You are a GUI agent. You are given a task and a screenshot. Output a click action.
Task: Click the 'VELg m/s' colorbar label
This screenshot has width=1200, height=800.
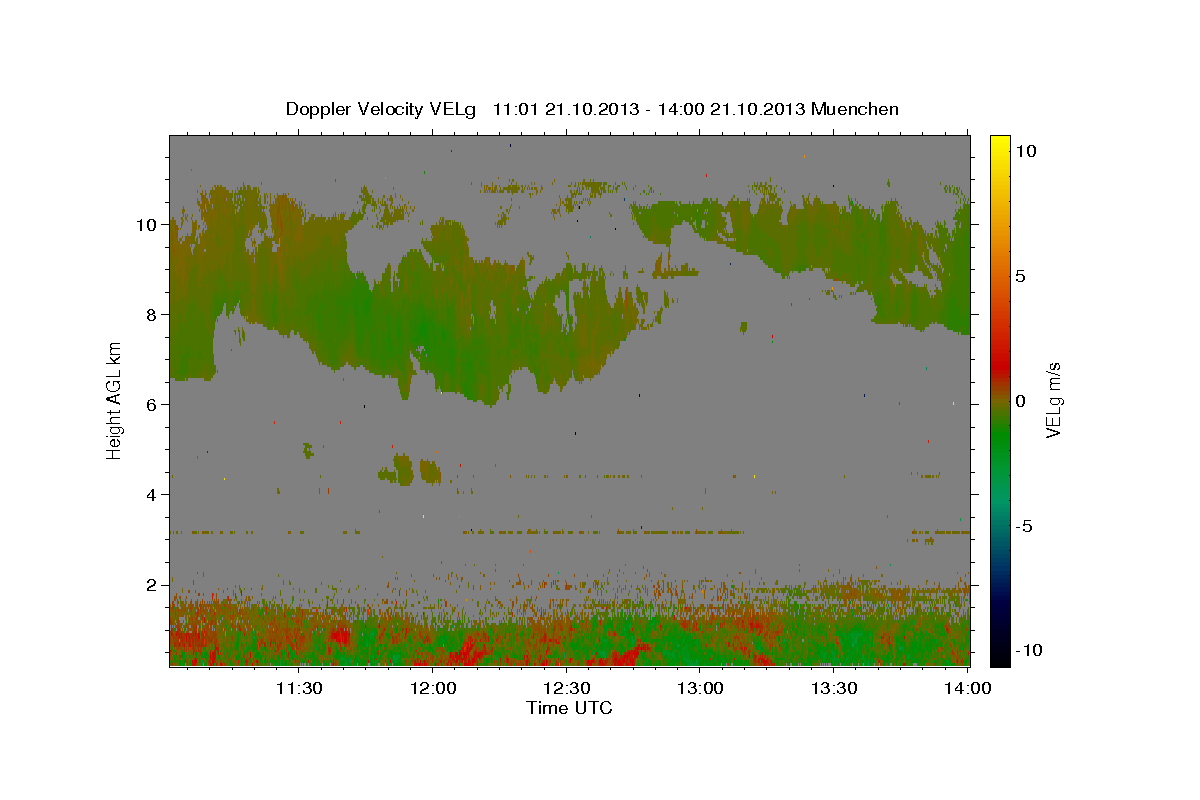(x=1054, y=400)
